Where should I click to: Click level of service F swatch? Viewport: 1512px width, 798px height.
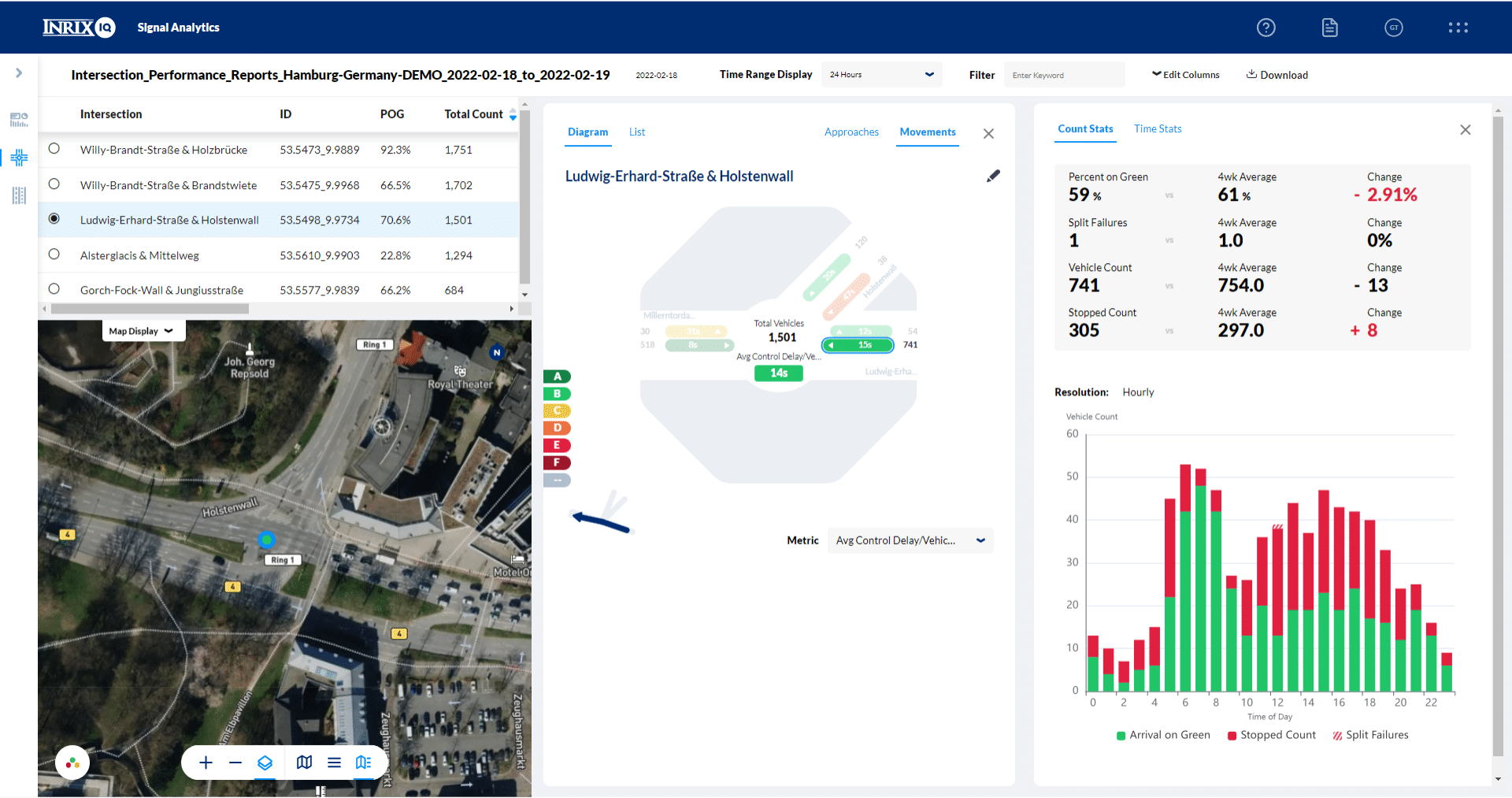click(x=557, y=462)
